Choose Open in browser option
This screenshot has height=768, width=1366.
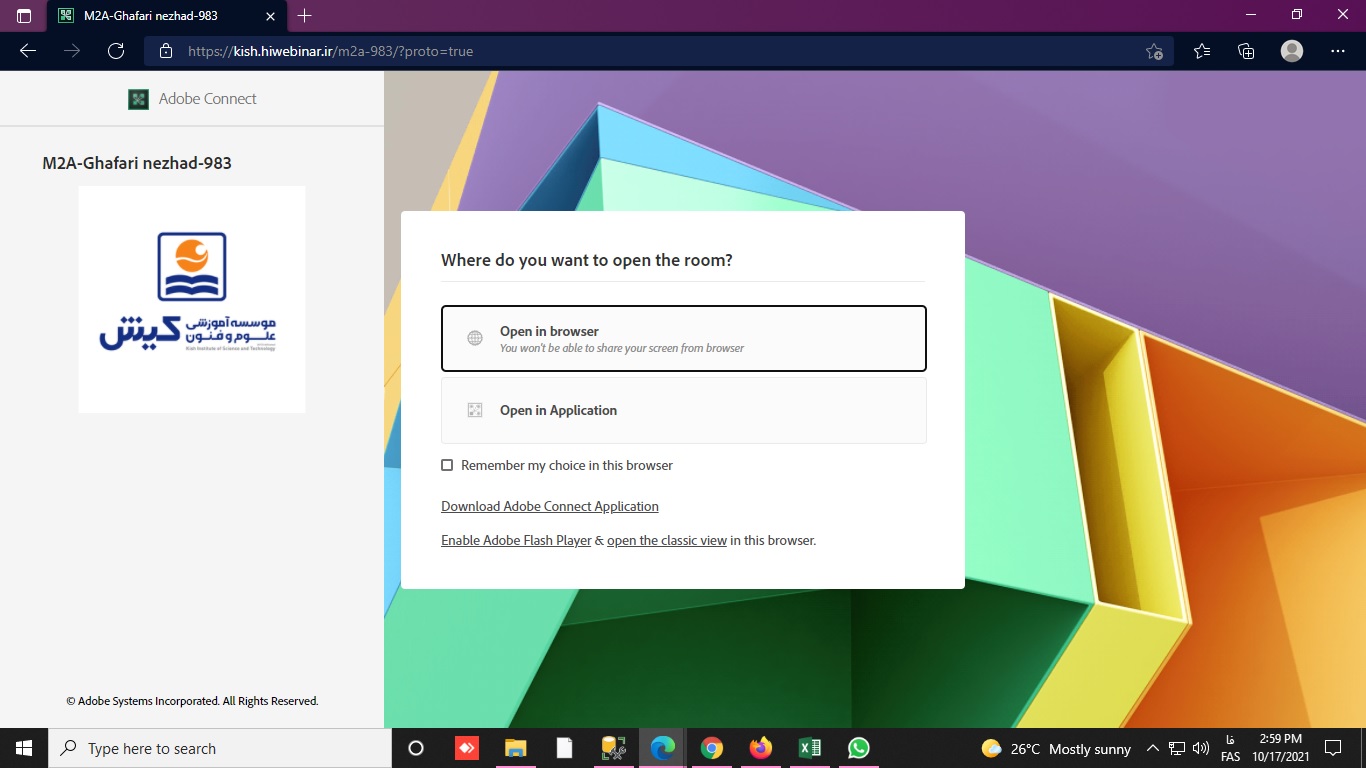point(683,339)
